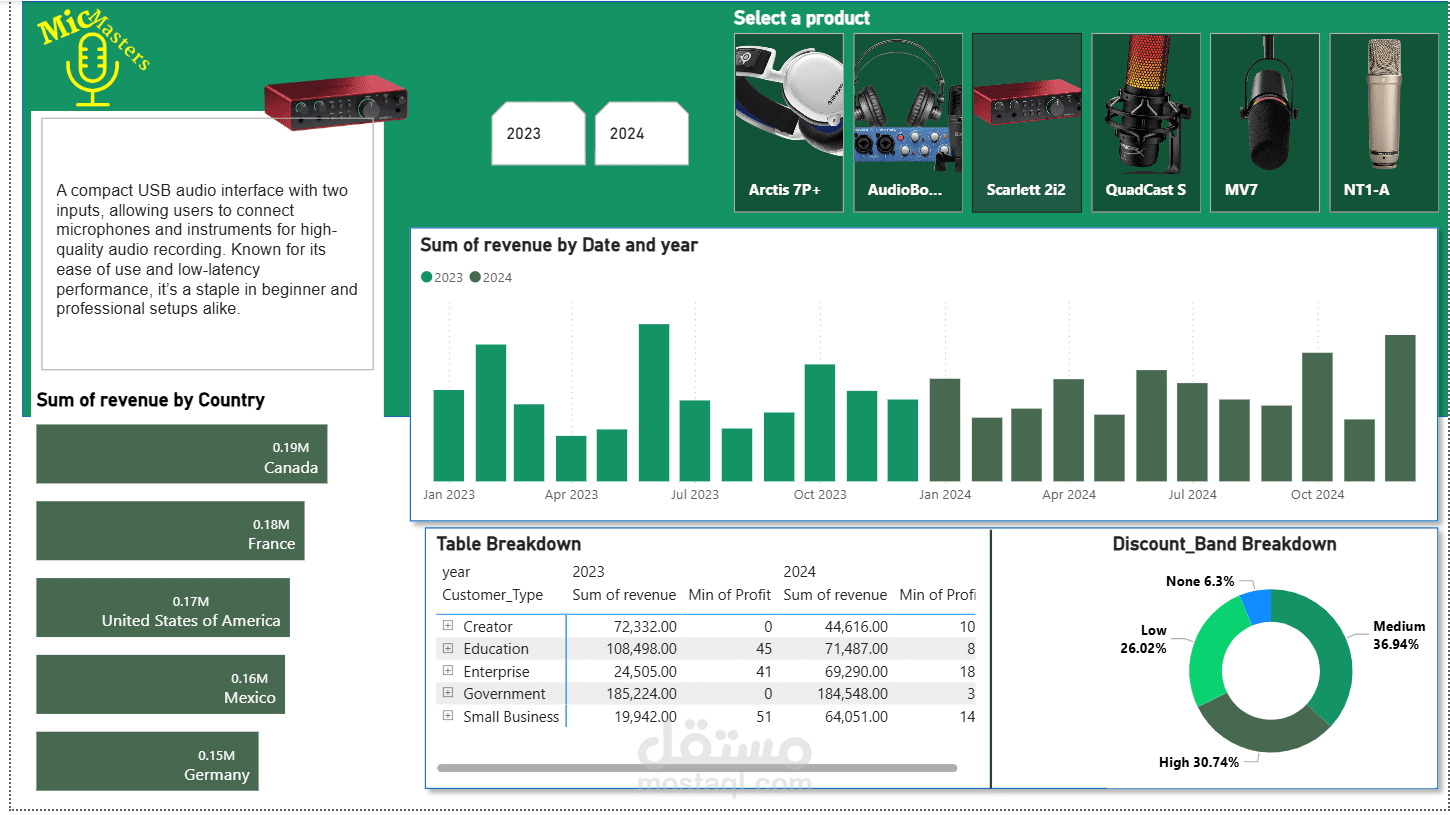Sort by Sum of revenue under 2023
Image resolution: width=1450 pixels, height=815 pixels.
pos(624,595)
